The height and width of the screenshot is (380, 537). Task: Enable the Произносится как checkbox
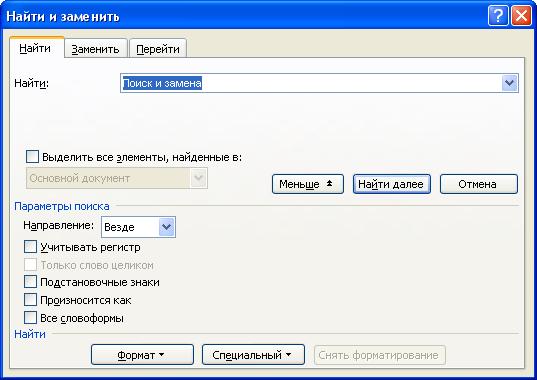click(x=30, y=300)
